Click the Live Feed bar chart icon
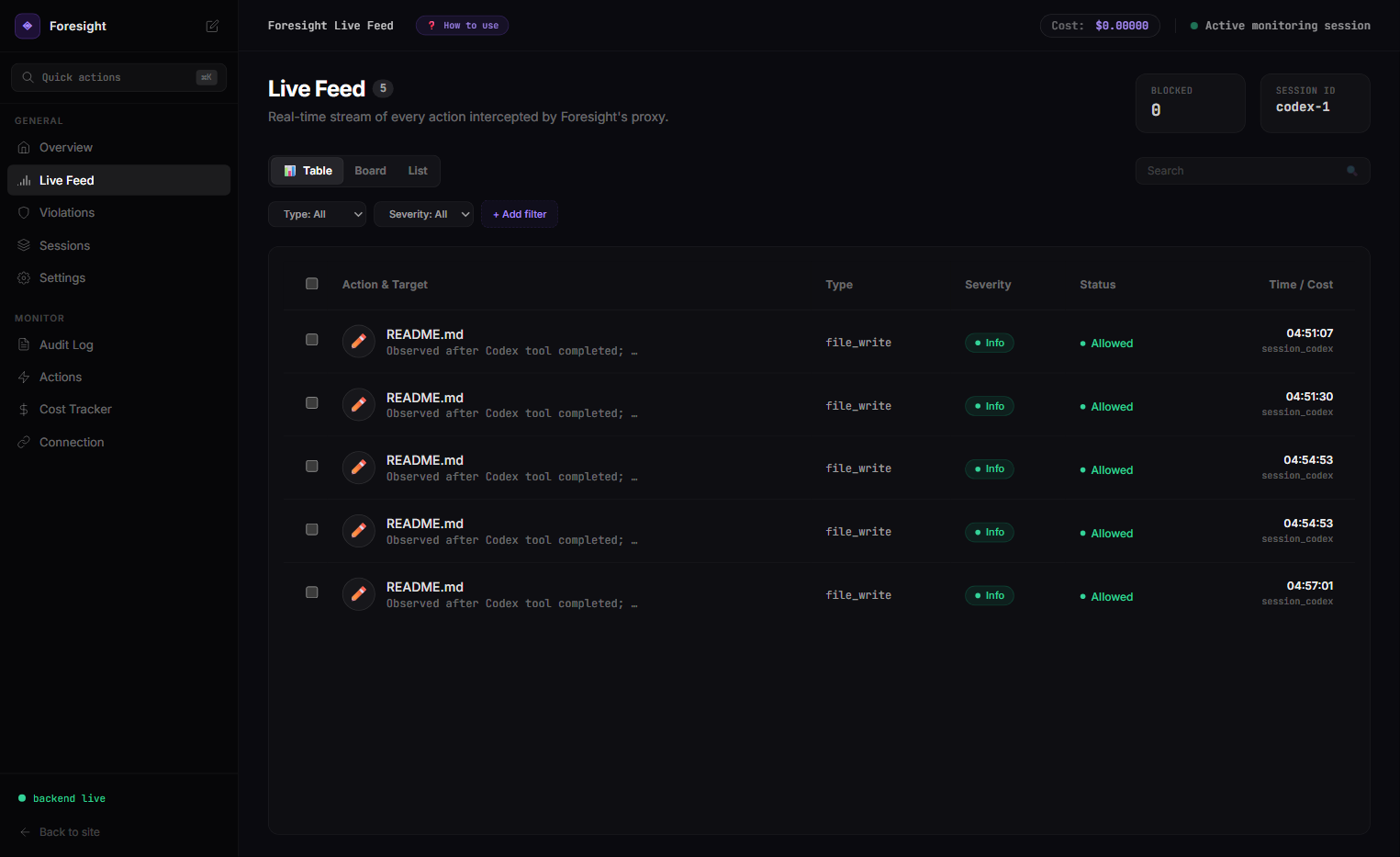 click(24, 180)
